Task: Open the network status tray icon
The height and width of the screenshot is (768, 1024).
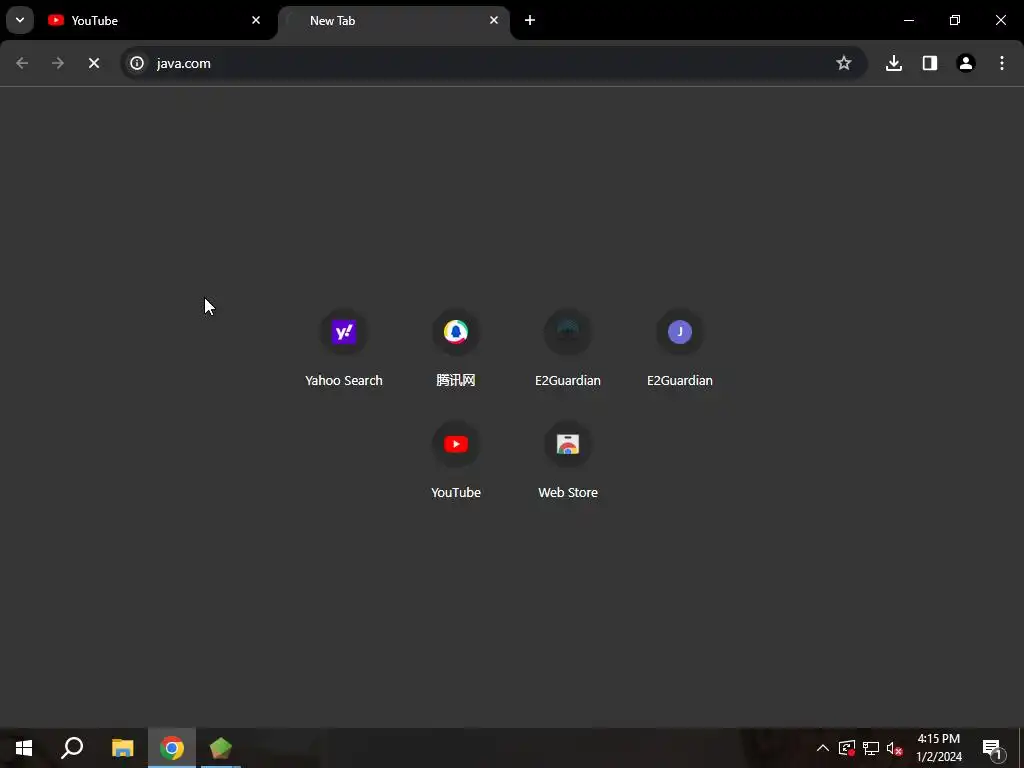Action: click(871, 748)
